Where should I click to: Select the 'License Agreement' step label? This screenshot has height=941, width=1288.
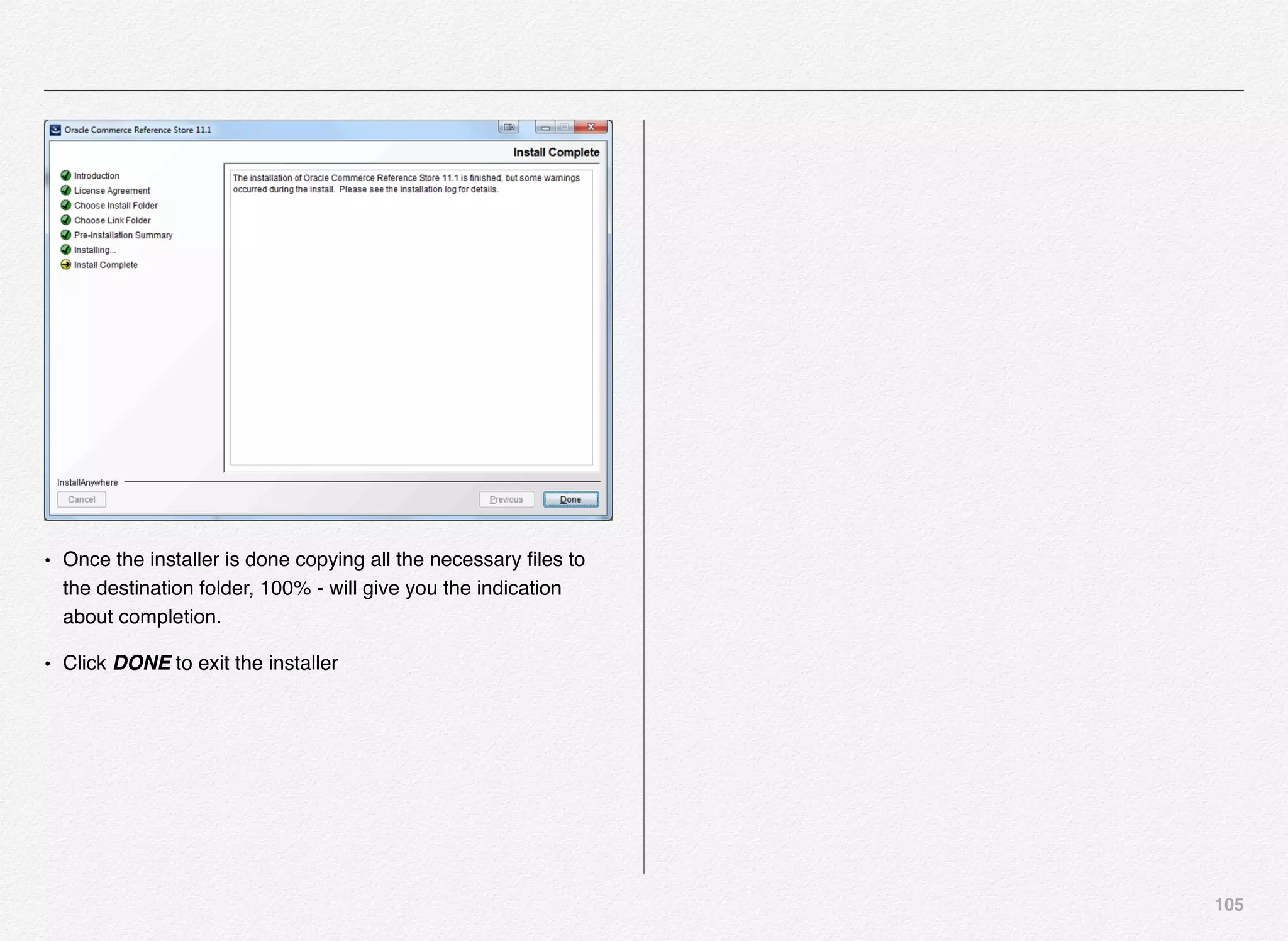112,191
